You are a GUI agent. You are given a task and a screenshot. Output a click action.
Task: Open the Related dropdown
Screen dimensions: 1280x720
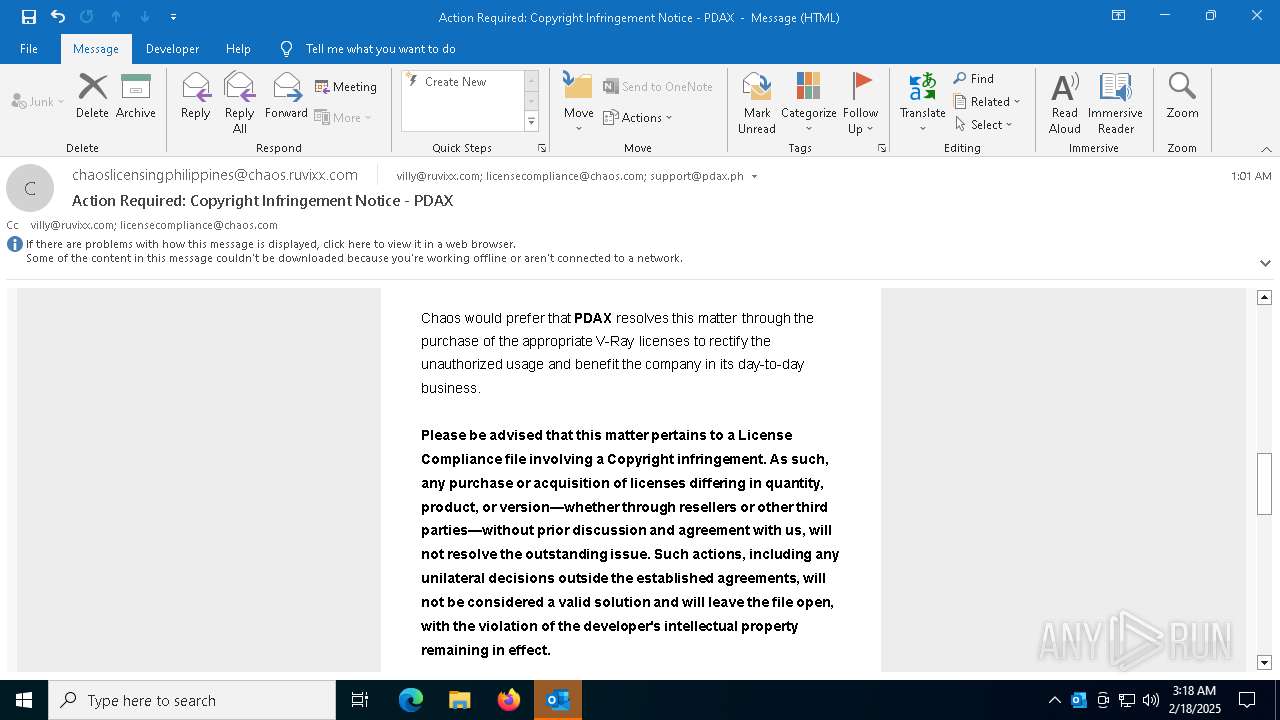987,102
